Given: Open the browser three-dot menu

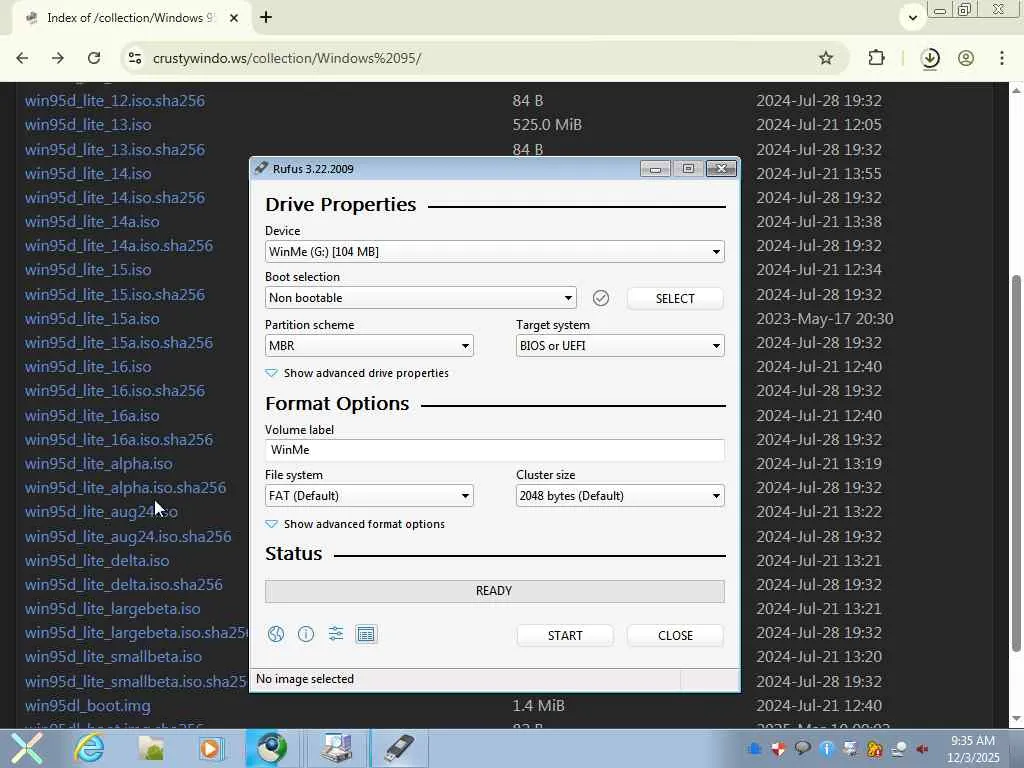Looking at the screenshot, I should tap(1002, 58).
